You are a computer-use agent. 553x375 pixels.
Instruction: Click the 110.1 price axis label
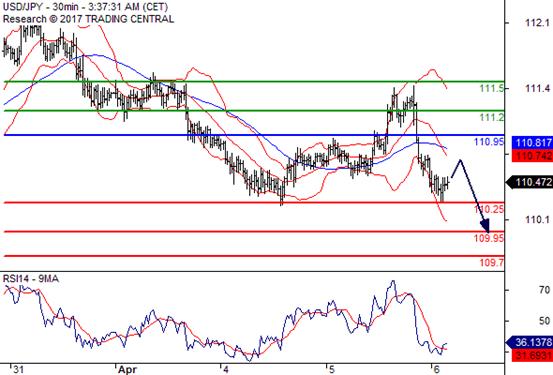point(537,220)
